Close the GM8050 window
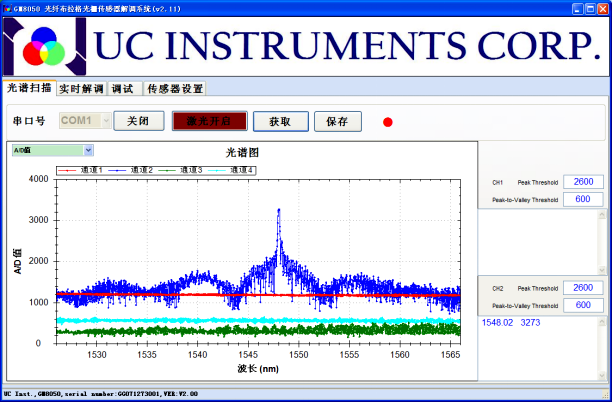This screenshot has height=402, width=612. (603, 9)
